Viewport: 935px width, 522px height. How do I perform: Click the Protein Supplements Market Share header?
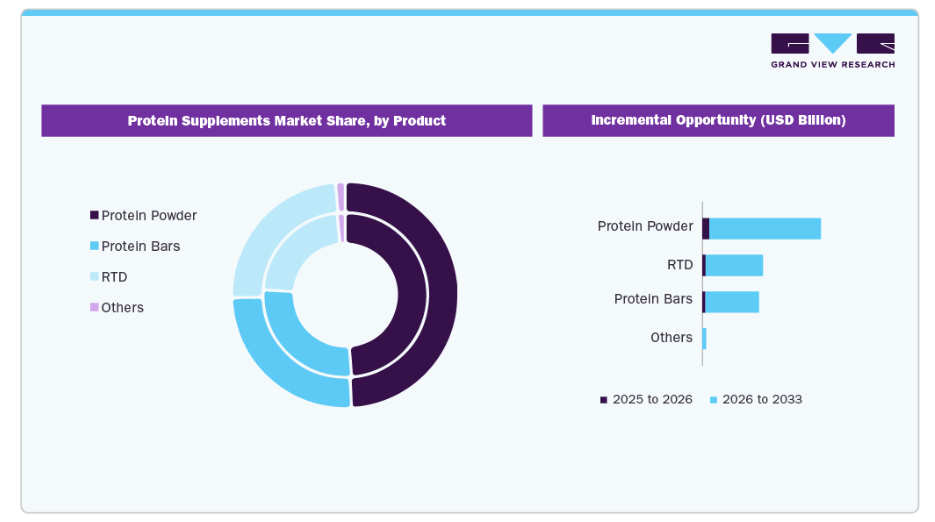(x=286, y=121)
